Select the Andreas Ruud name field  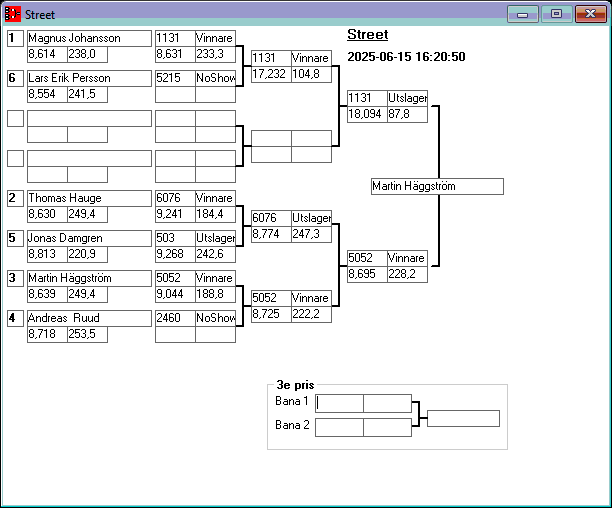[x=89, y=318]
